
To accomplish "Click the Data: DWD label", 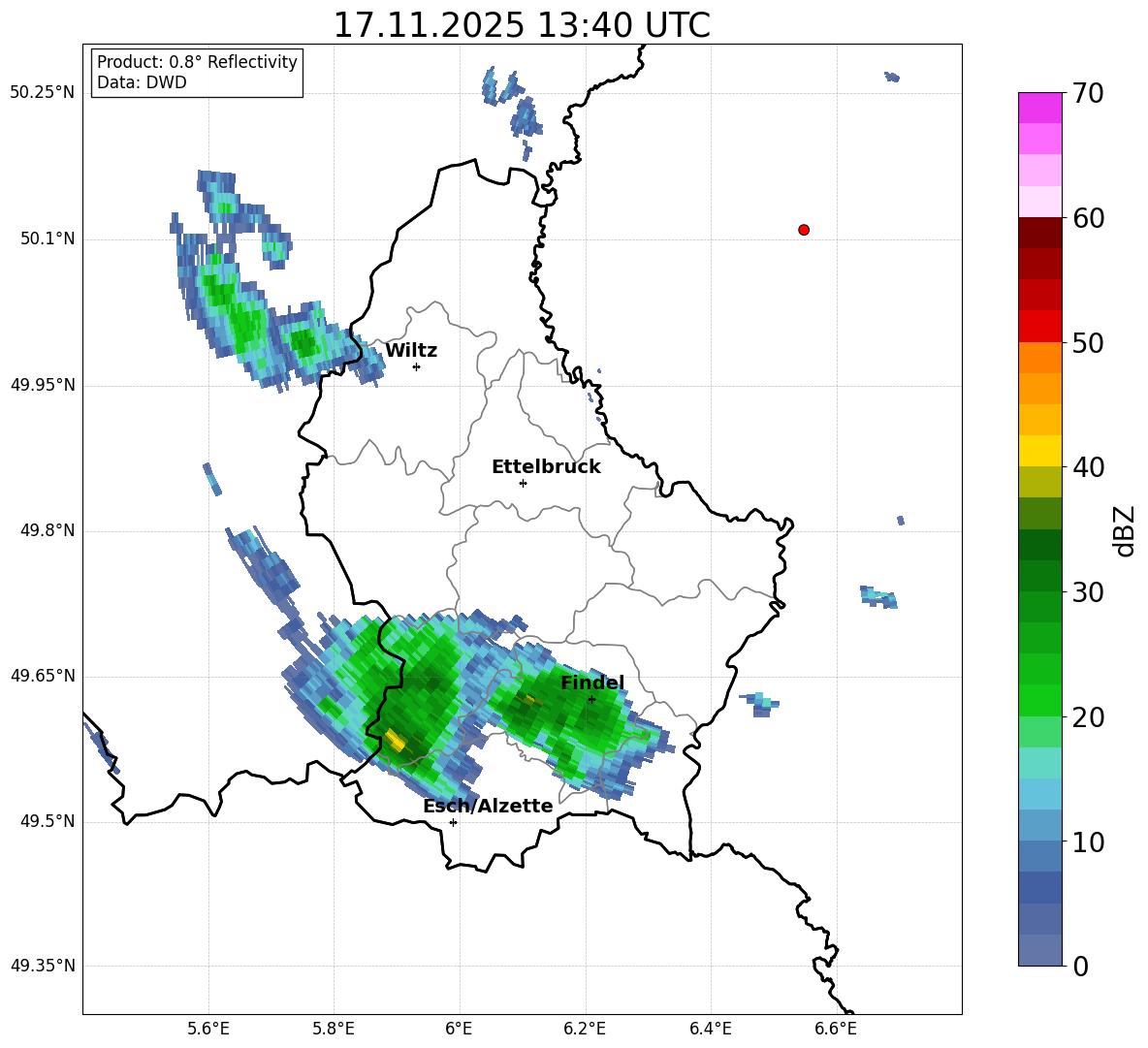I will point(142,82).
